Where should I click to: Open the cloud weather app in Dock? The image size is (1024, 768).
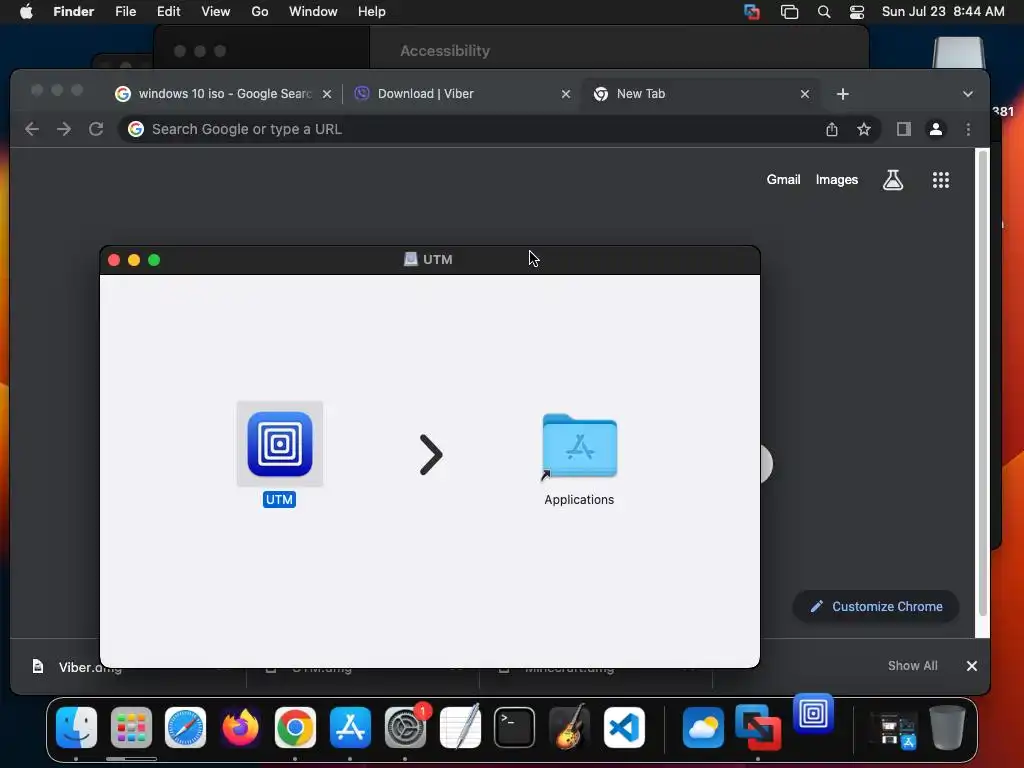click(x=703, y=728)
